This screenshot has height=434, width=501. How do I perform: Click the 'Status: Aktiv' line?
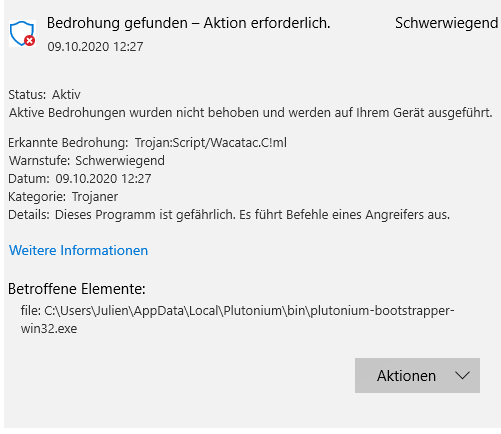point(44,95)
